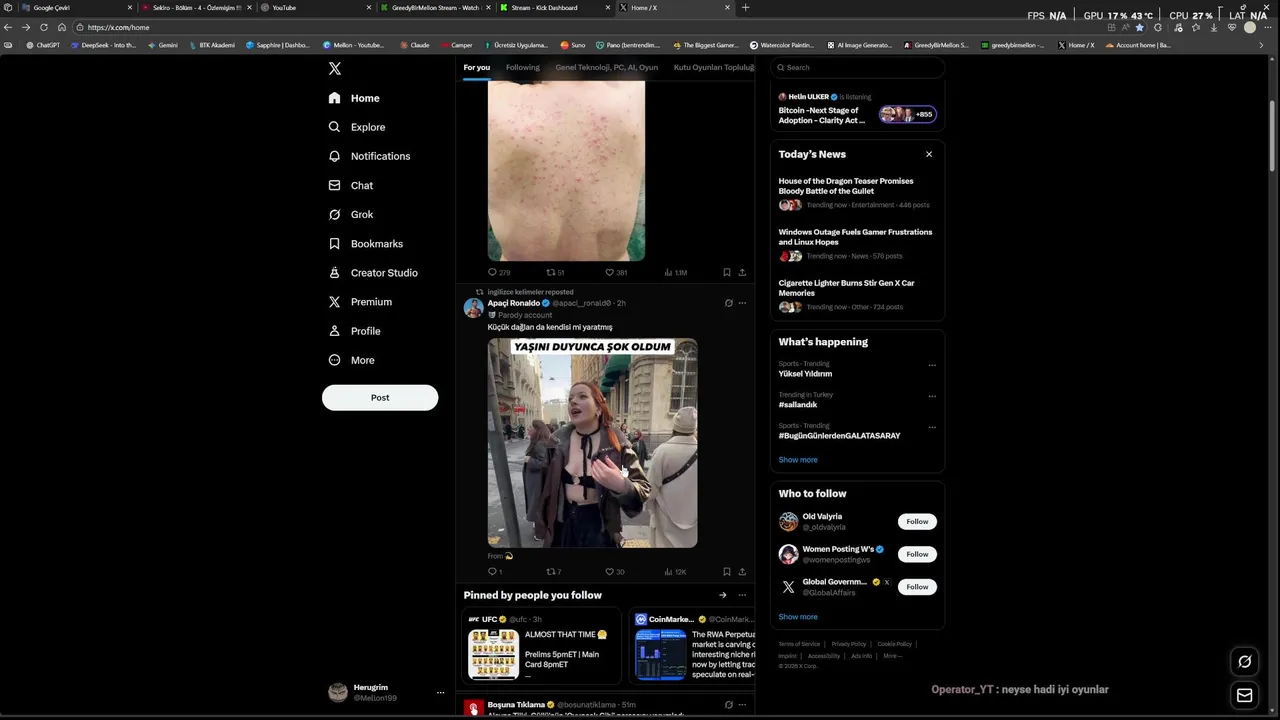Open options on Boşuna Tıklama post
Viewport: 1280px width, 720px height.
[x=742, y=705]
